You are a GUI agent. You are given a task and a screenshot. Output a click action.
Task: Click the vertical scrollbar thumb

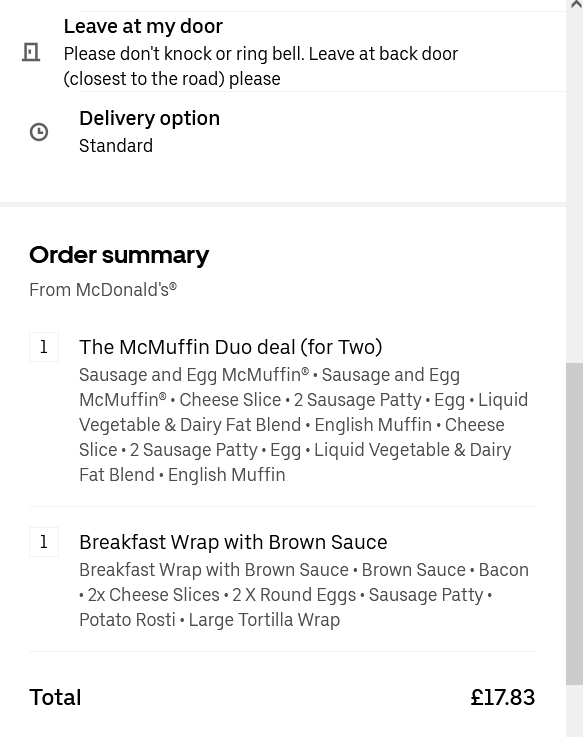coord(575,524)
